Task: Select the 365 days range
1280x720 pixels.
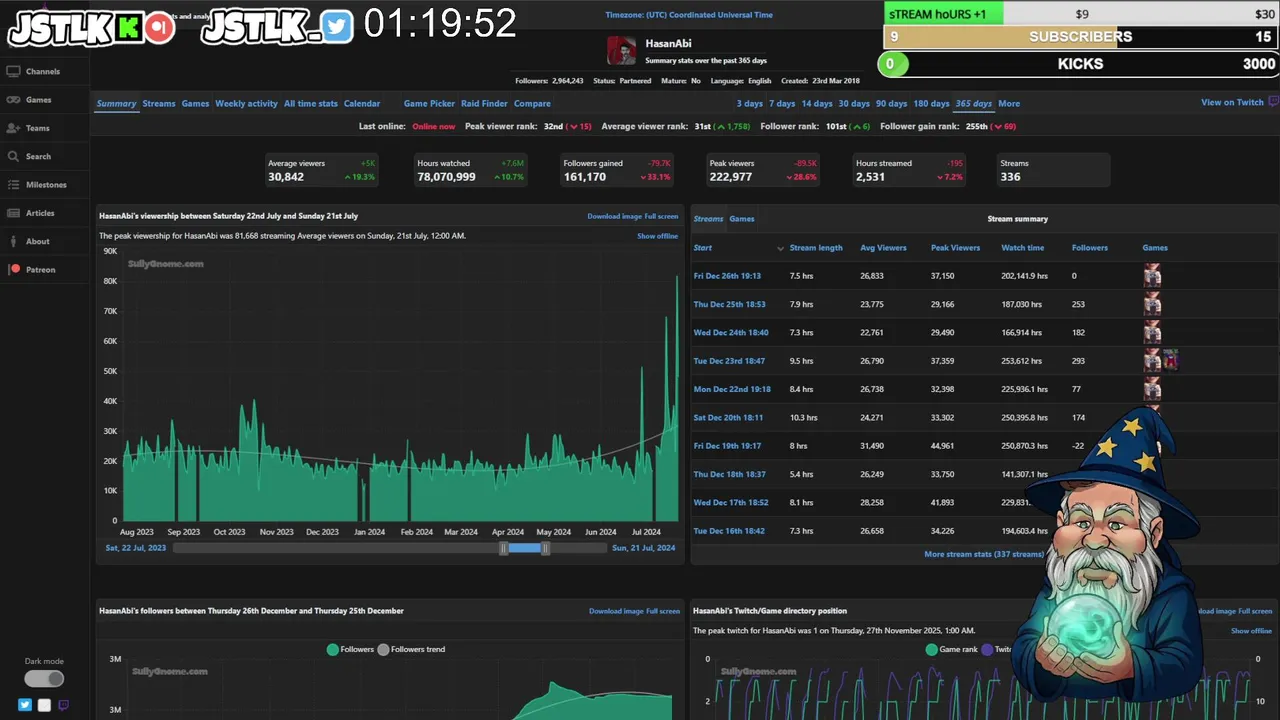Action: pyautogui.click(x=974, y=103)
